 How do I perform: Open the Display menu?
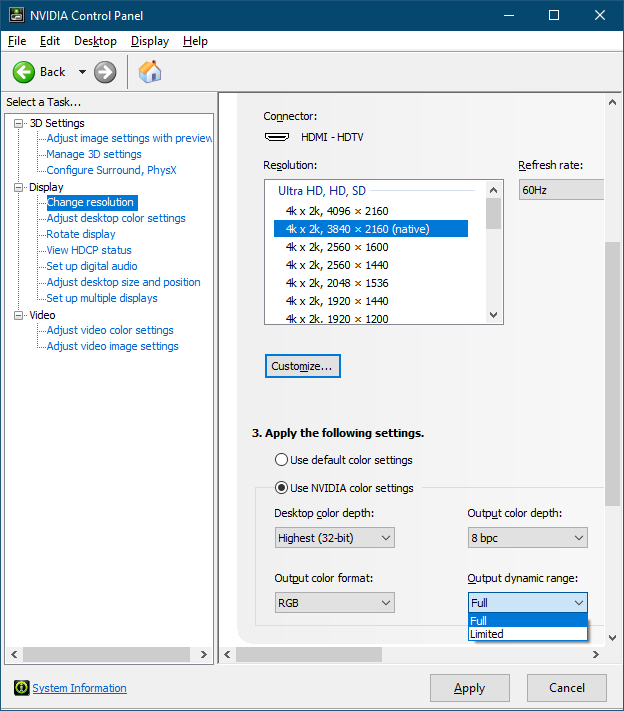(150, 41)
